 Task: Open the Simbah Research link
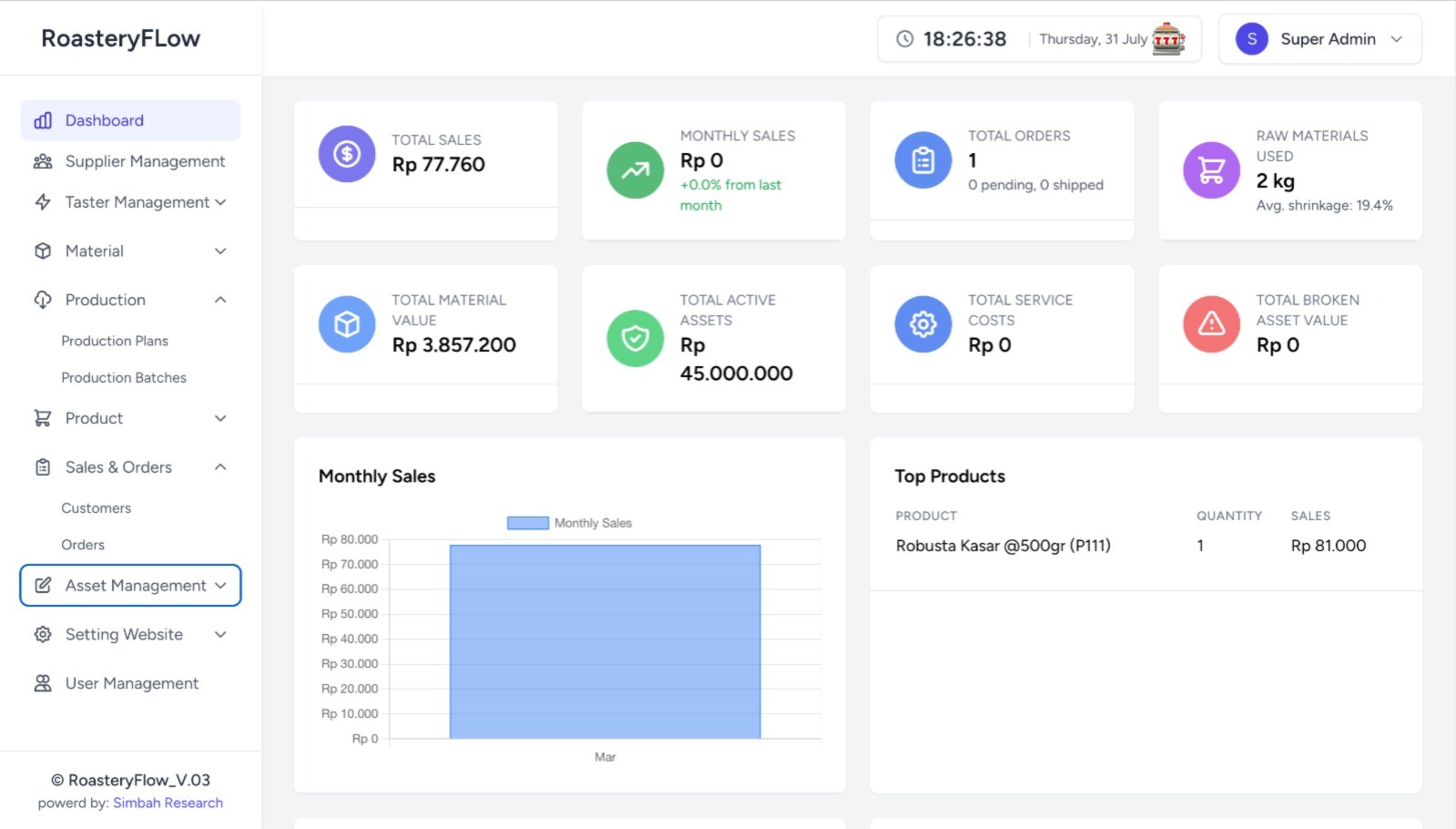(x=168, y=803)
